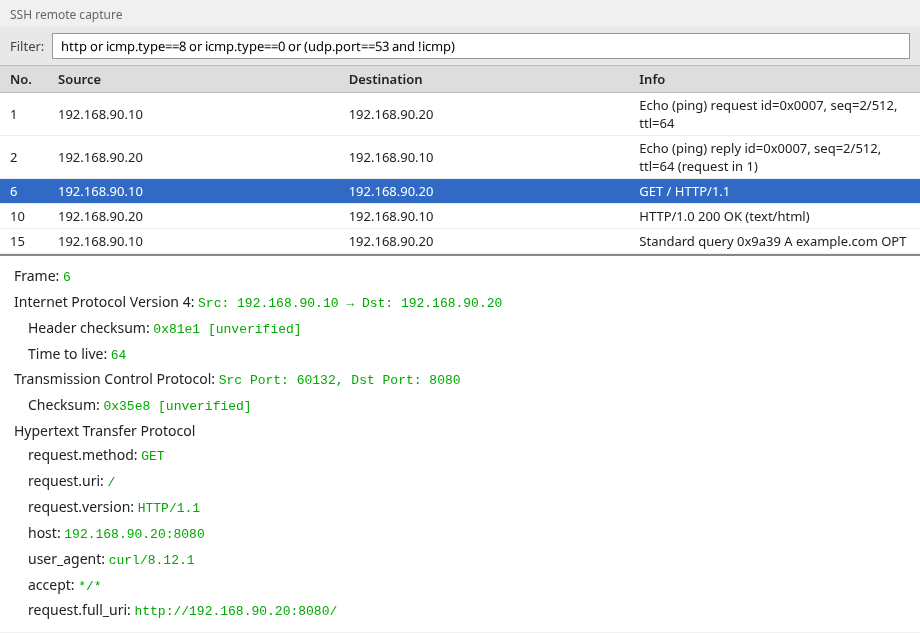920x633 pixels.
Task: Select the Source column header
Action: [x=79, y=79]
